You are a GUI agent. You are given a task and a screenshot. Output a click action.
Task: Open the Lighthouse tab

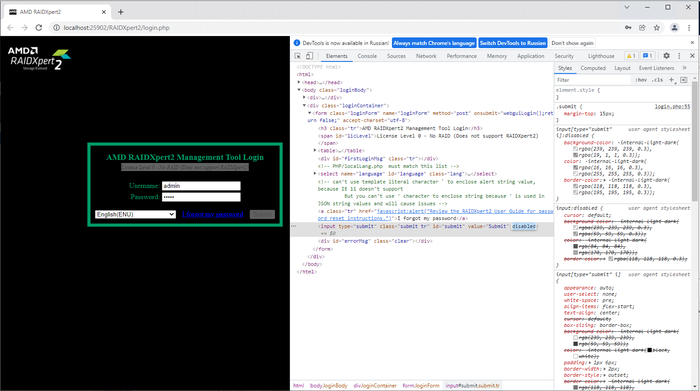pyautogui.click(x=601, y=56)
